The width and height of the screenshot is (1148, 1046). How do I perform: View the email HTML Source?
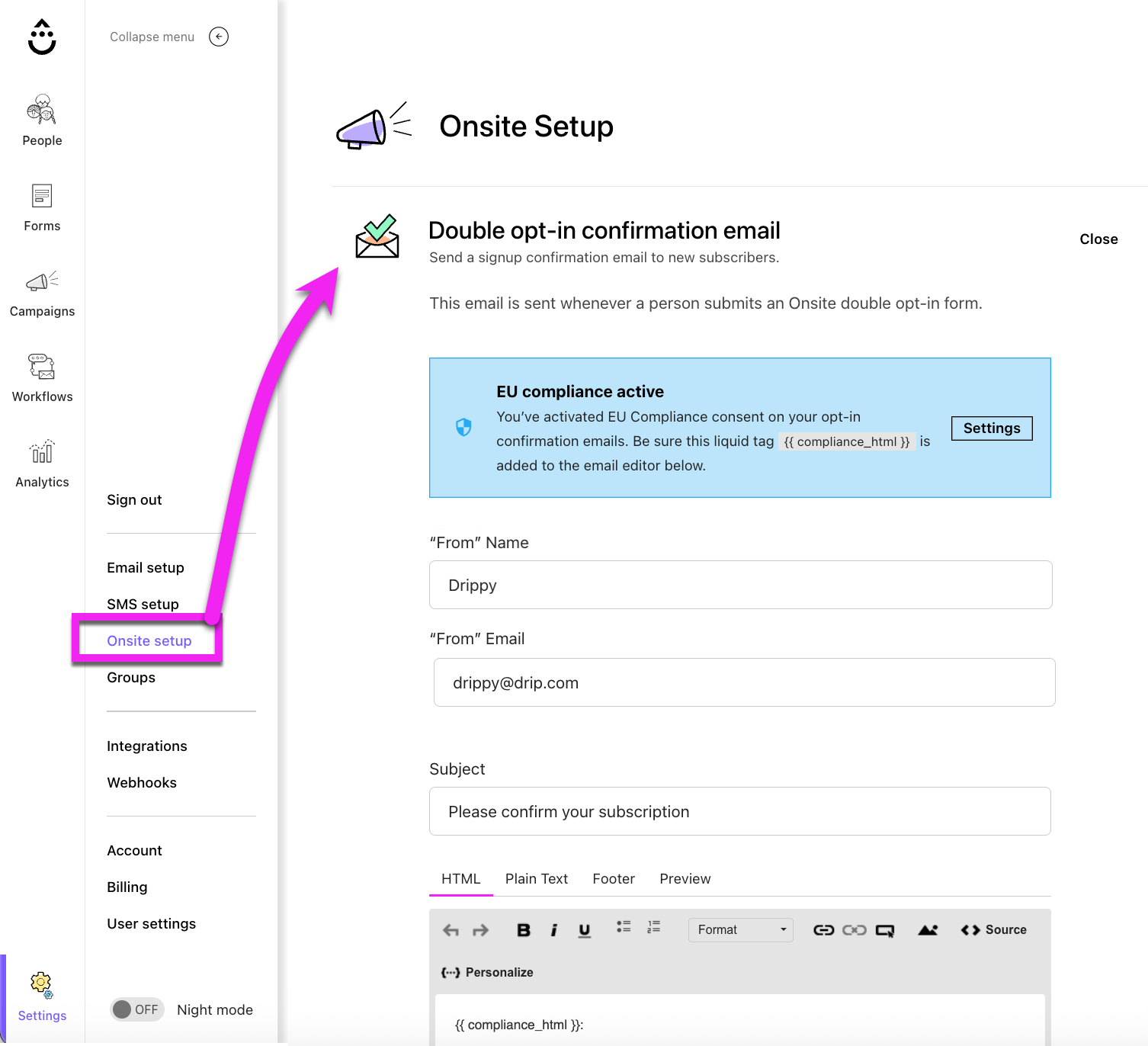pos(992,929)
